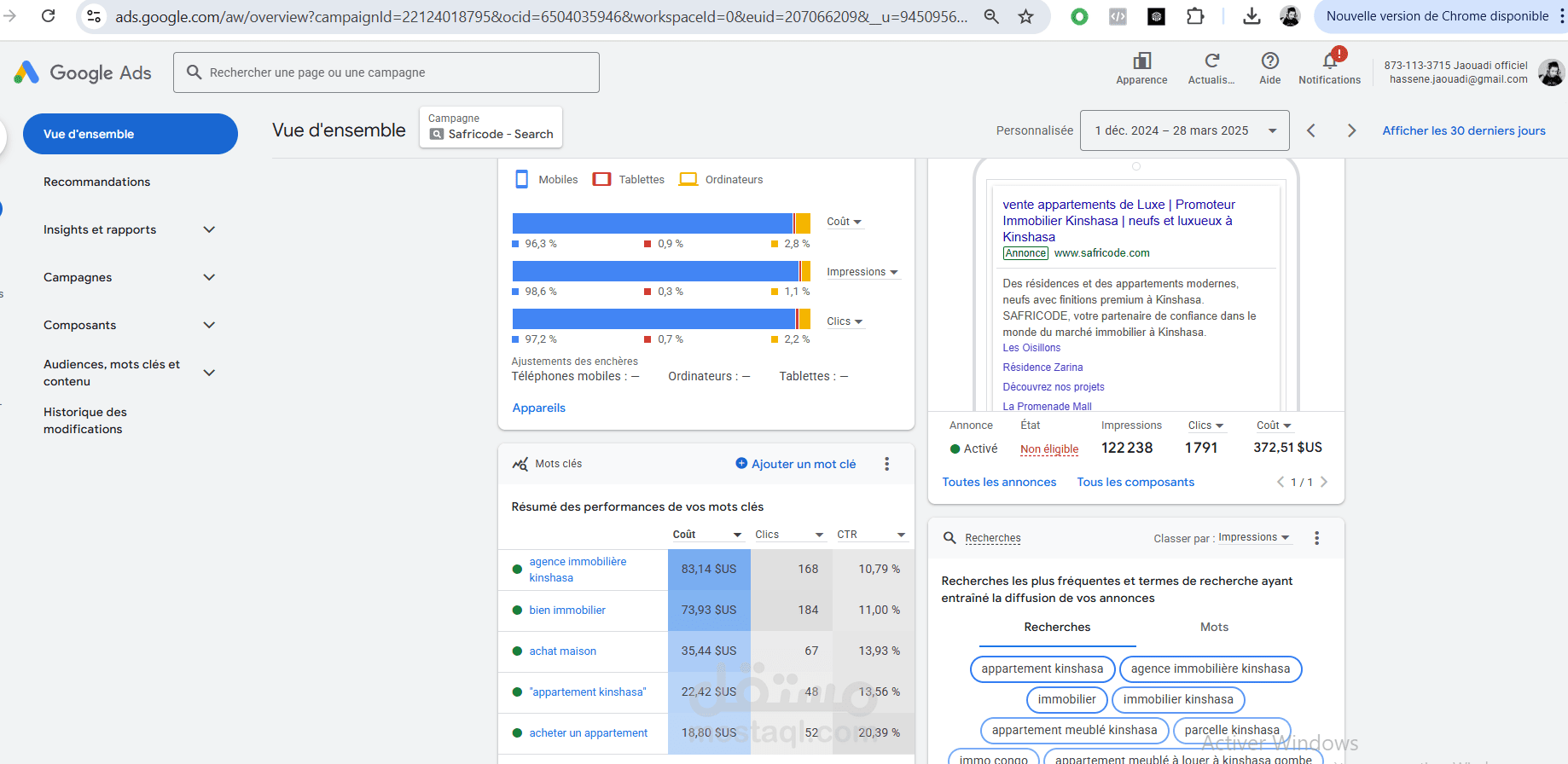Open Toutes les annonces link
Image resolution: width=1568 pixels, height=764 pixels.
[999, 482]
